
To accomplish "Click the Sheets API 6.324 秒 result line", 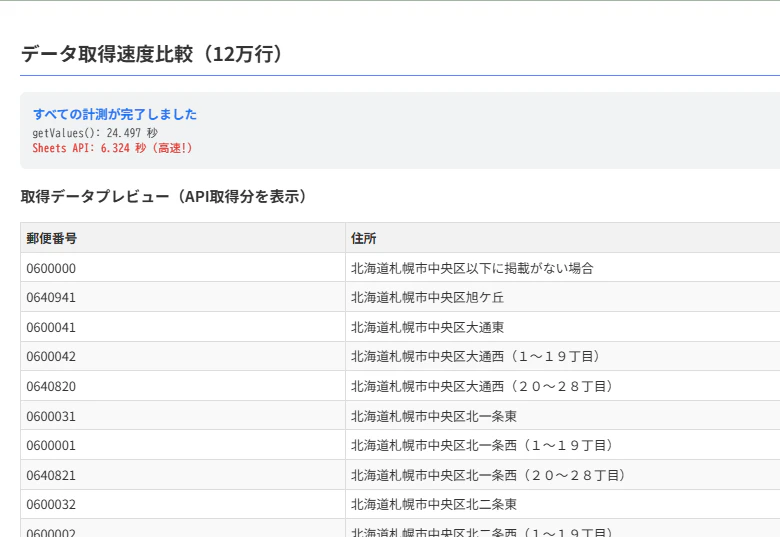I will (112, 148).
